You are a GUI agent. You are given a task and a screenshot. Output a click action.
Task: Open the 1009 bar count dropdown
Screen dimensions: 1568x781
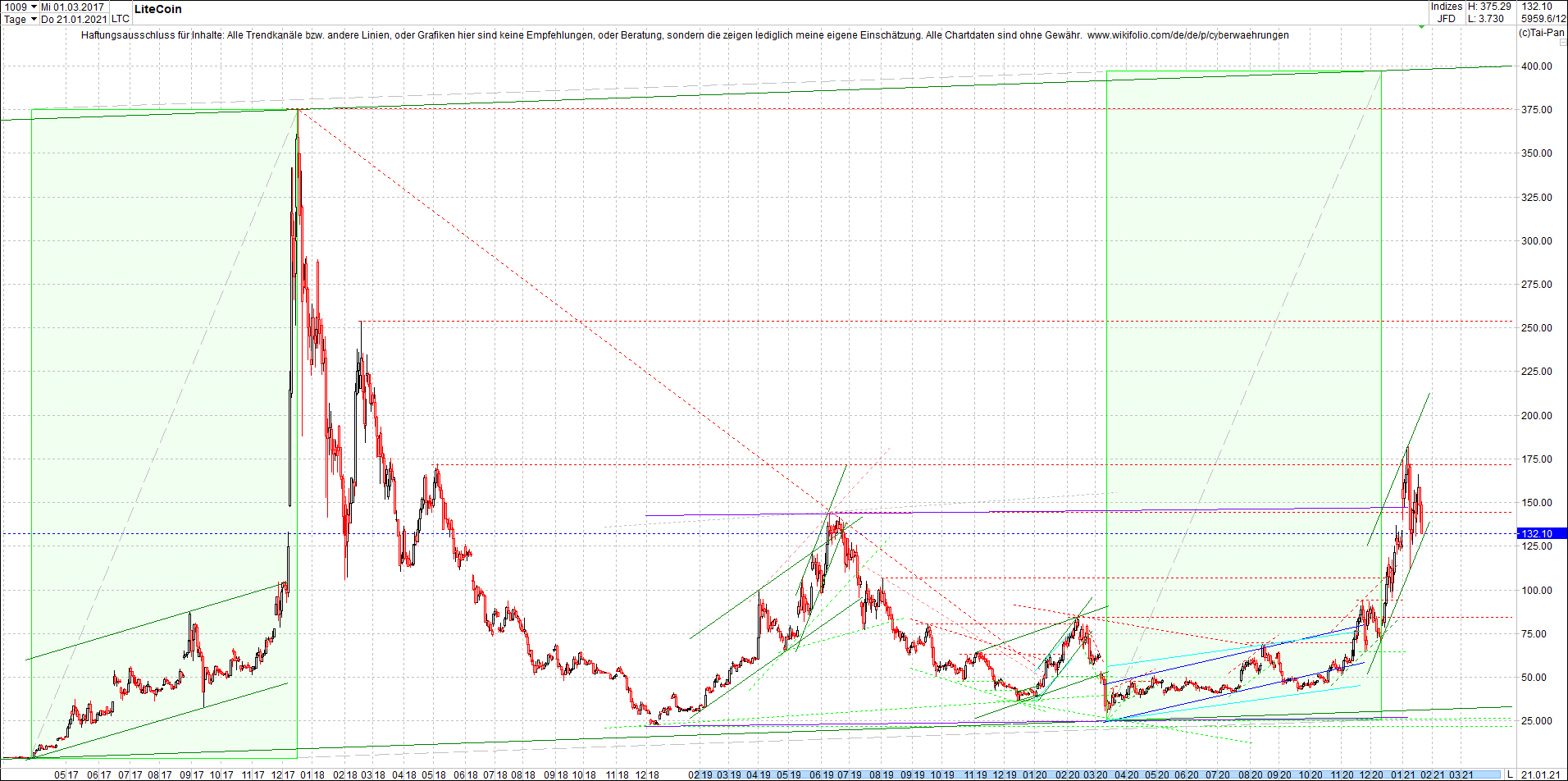(21, 7)
